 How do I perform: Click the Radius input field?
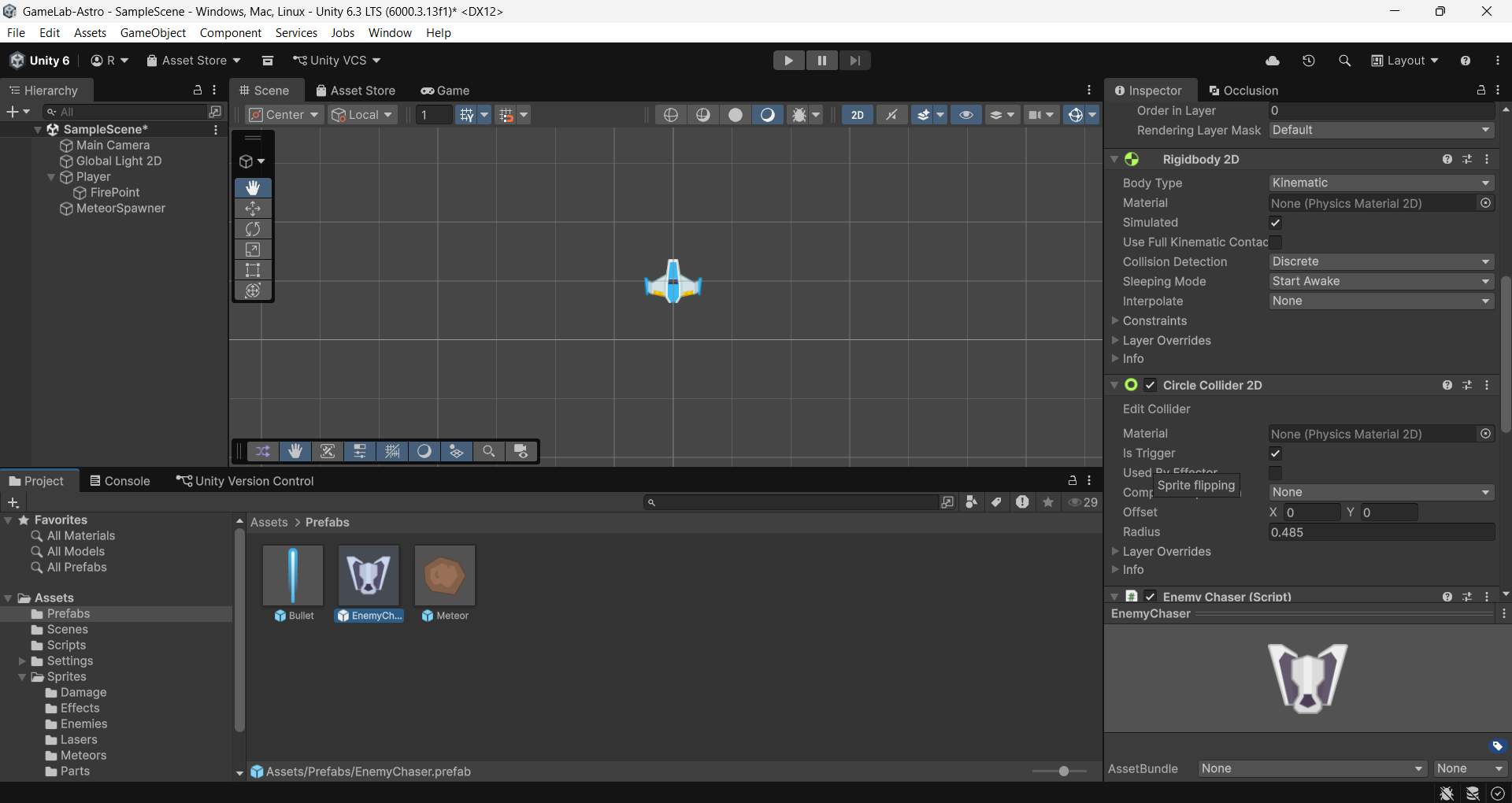coord(1381,532)
